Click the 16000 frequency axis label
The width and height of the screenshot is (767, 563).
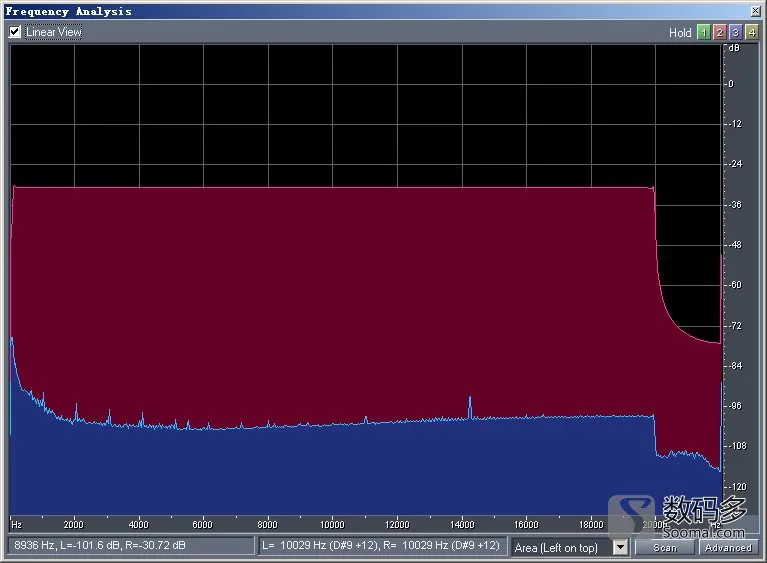pyautogui.click(x=526, y=524)
